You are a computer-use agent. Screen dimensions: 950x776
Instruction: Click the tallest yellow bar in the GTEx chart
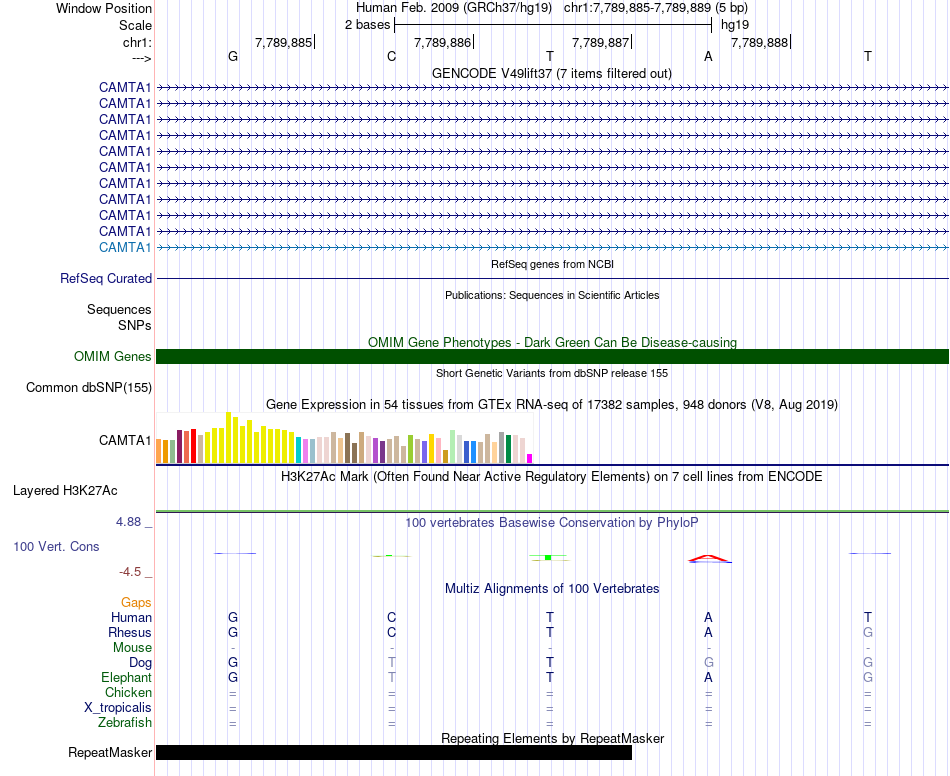point(228,437)
